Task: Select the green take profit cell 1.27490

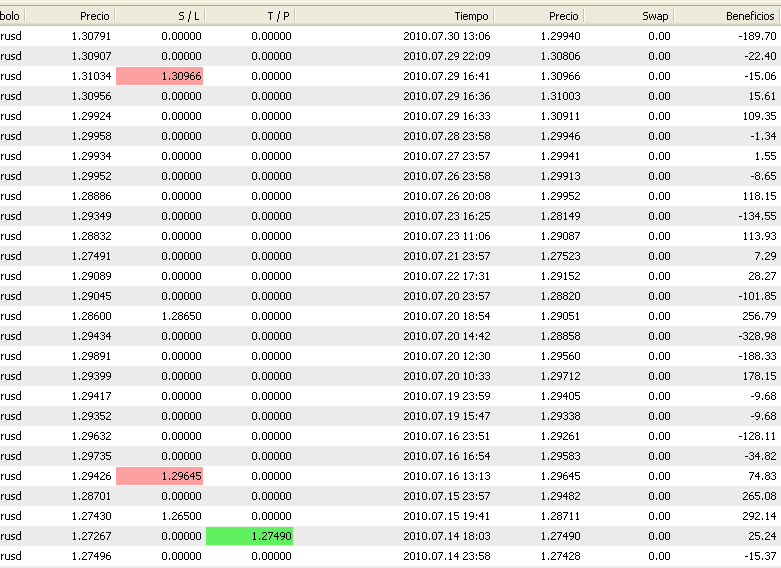Action: click(250, 536)
